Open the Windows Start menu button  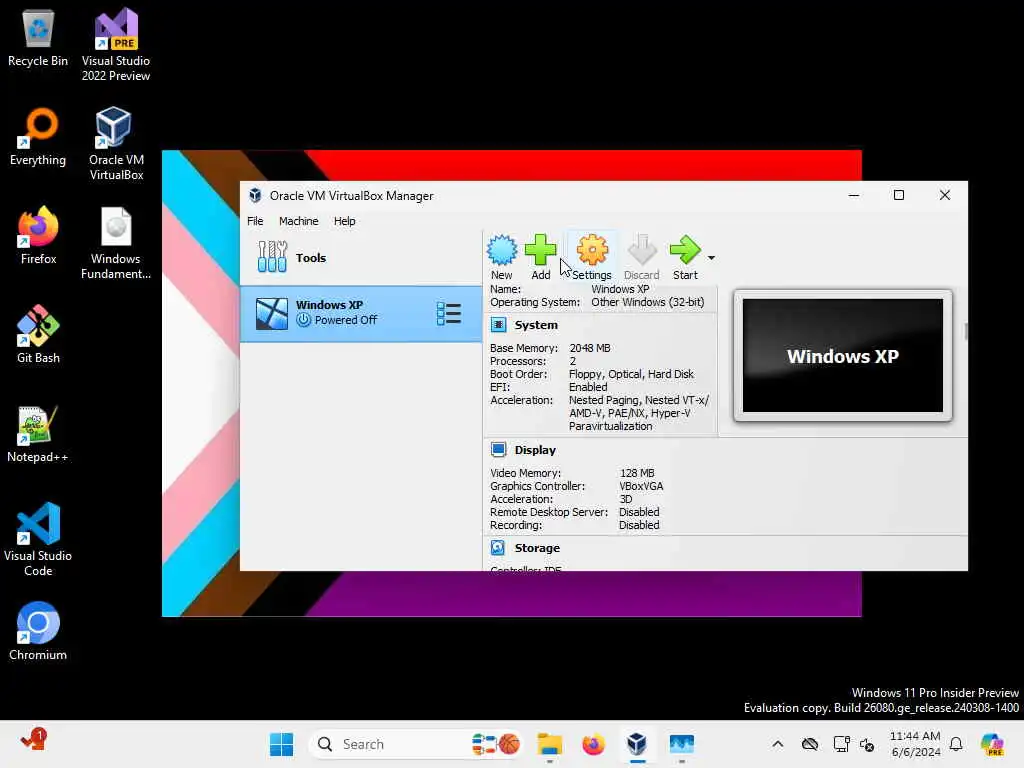[281, 744]
